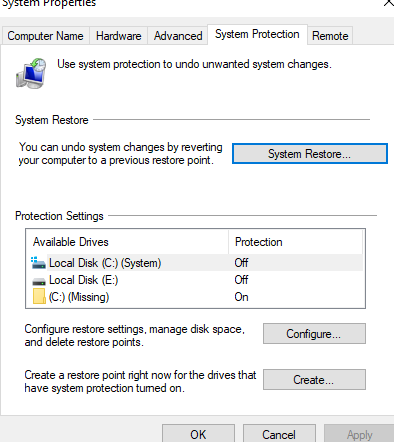The image size is (394, 442).
Task: Confirm the dialog with OK
Action: click(x=198, y=434)
